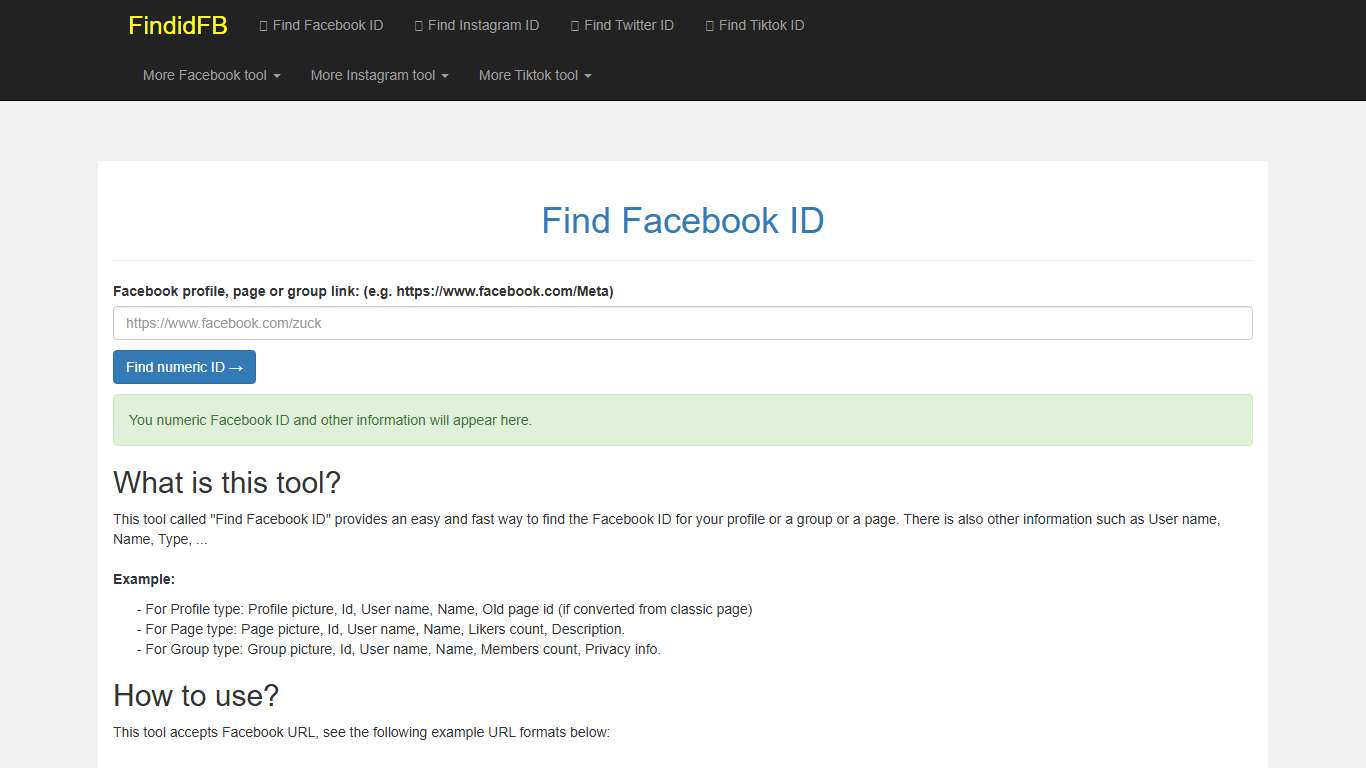Click the icon before Find Twitter ID
Viewport: 1366px width, 768px height.
click(x=575, y=26)
